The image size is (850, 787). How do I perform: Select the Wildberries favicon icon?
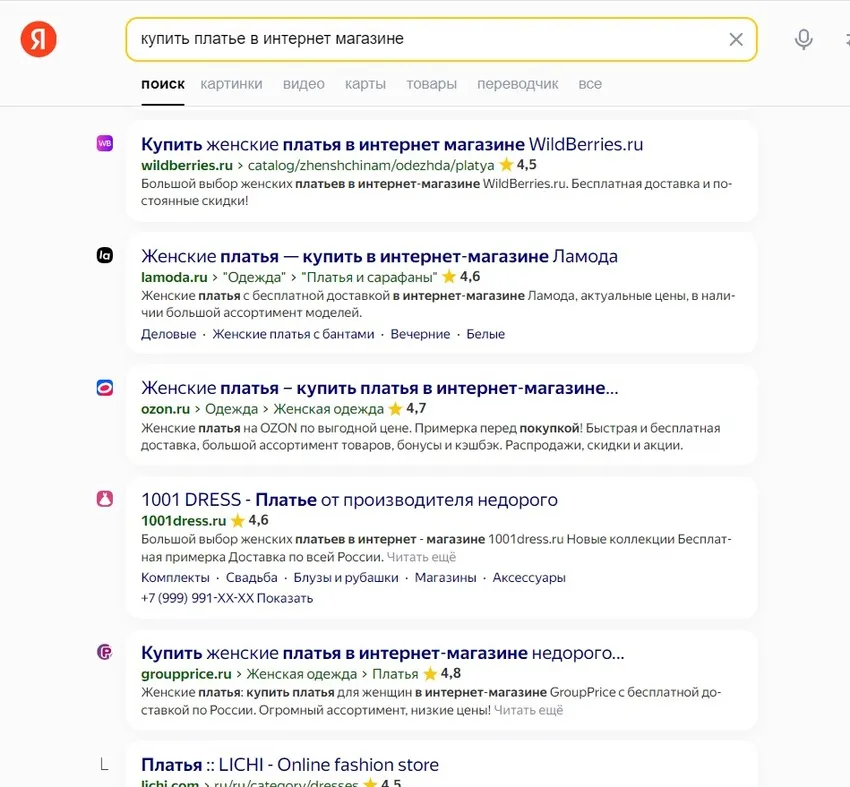tap(104, 143)
